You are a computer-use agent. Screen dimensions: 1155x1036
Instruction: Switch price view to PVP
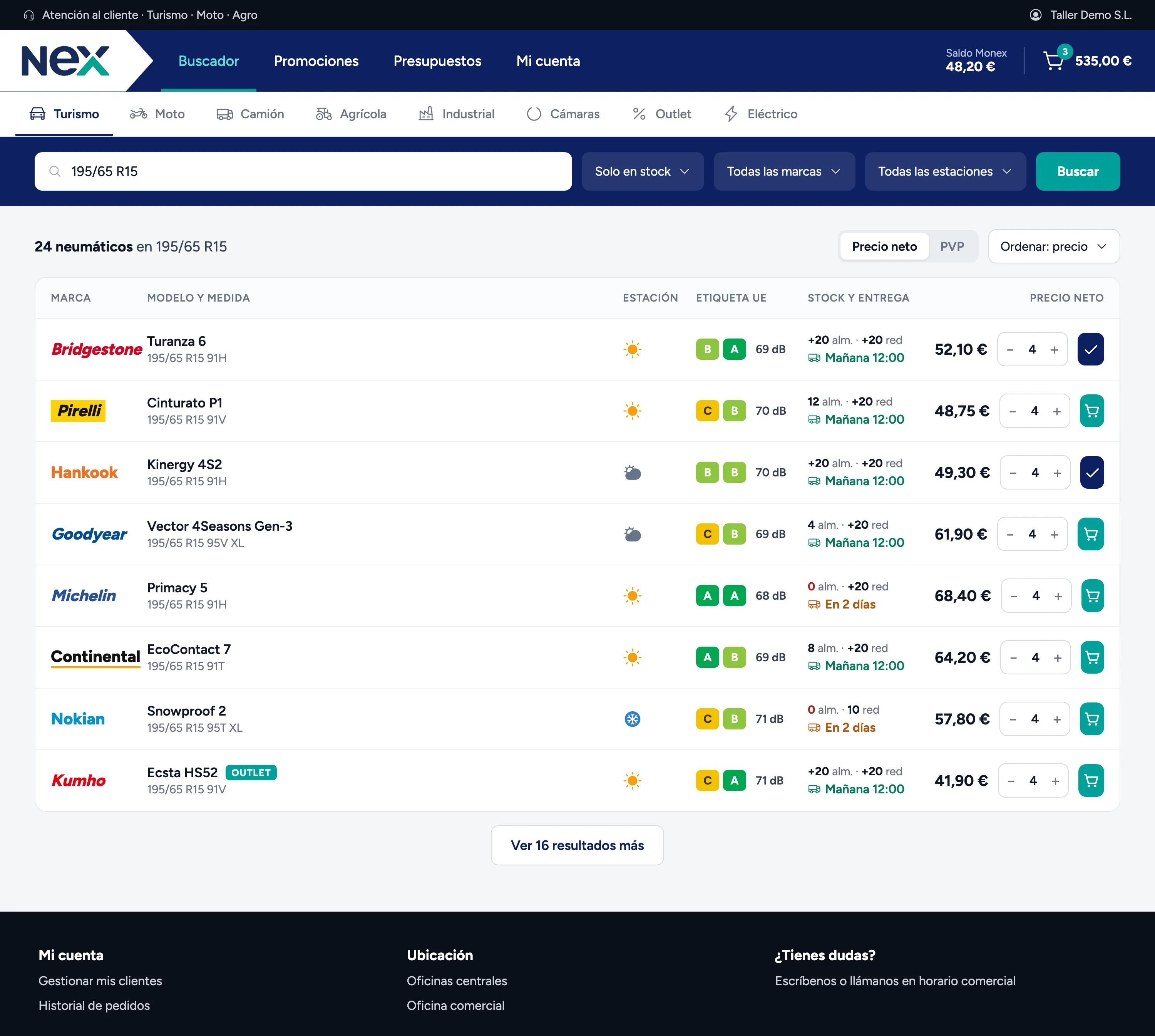coord(952,246)
